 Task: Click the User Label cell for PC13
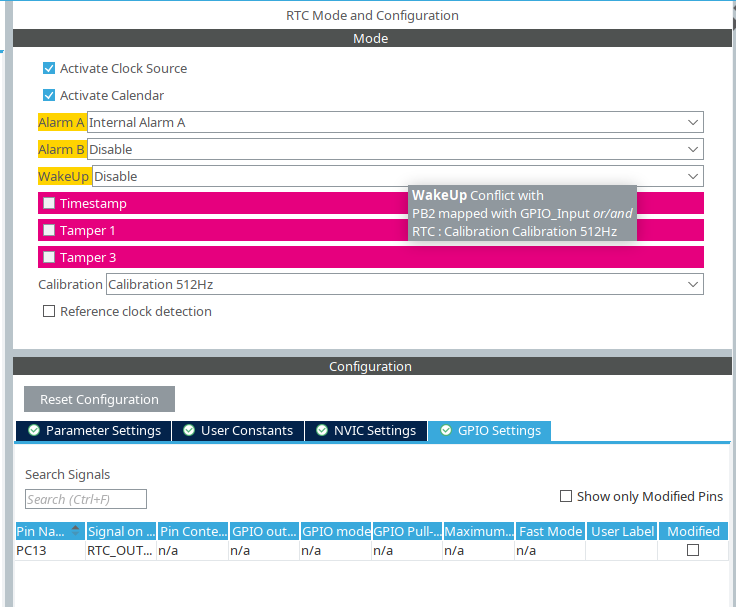(622, 550)
